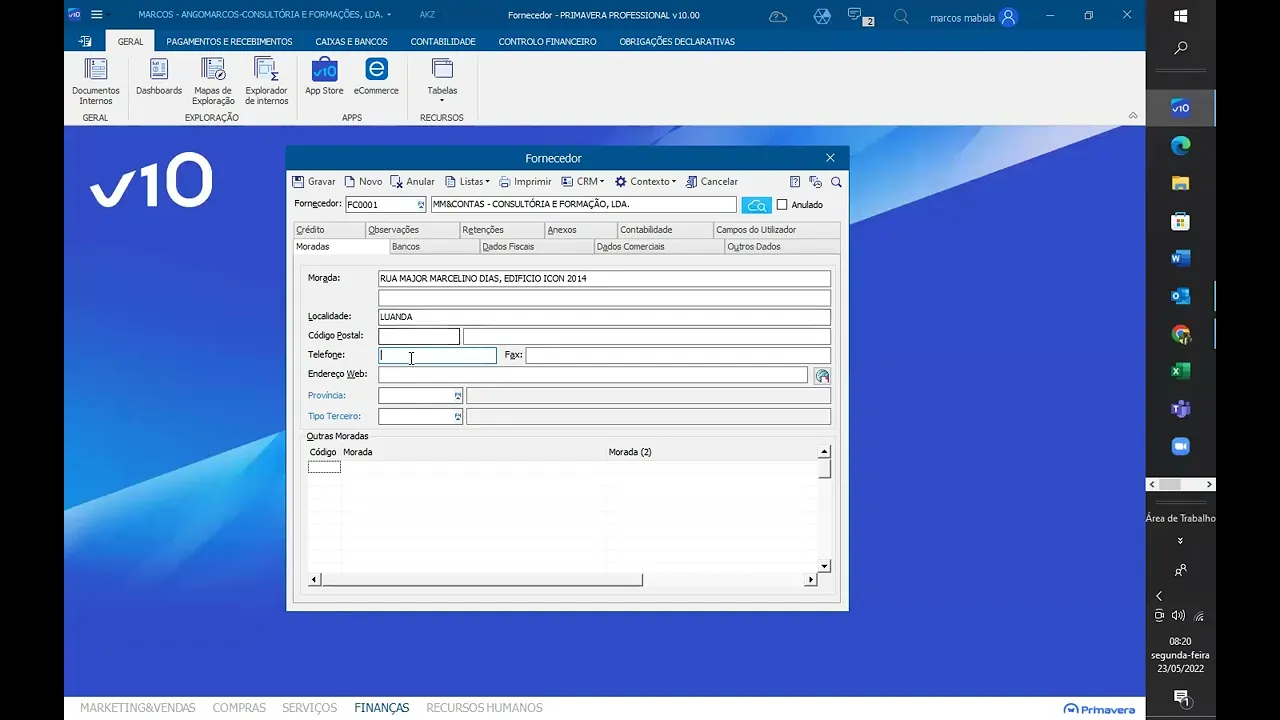Switch to the Dados Fiscais tab

tap(508, 246)
